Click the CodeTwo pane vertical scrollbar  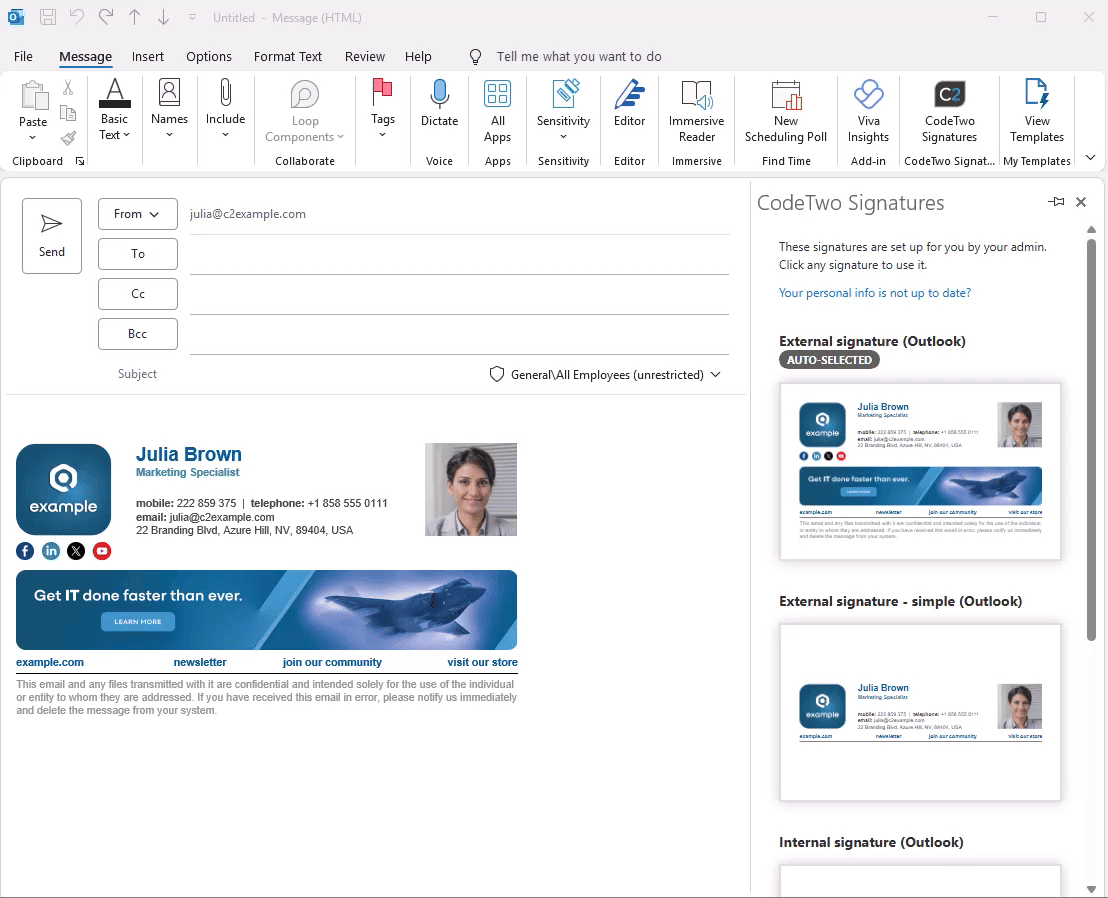[x=1091, y=439]
